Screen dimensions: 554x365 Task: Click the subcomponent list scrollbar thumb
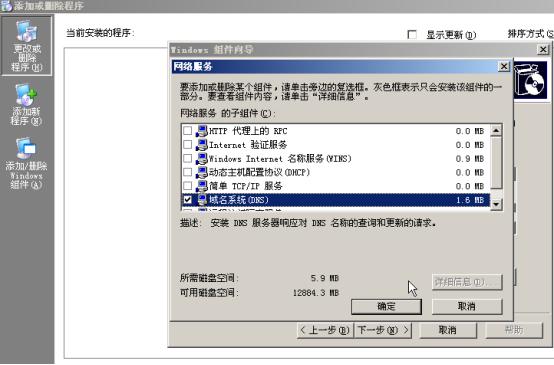[x=496, y=163]
